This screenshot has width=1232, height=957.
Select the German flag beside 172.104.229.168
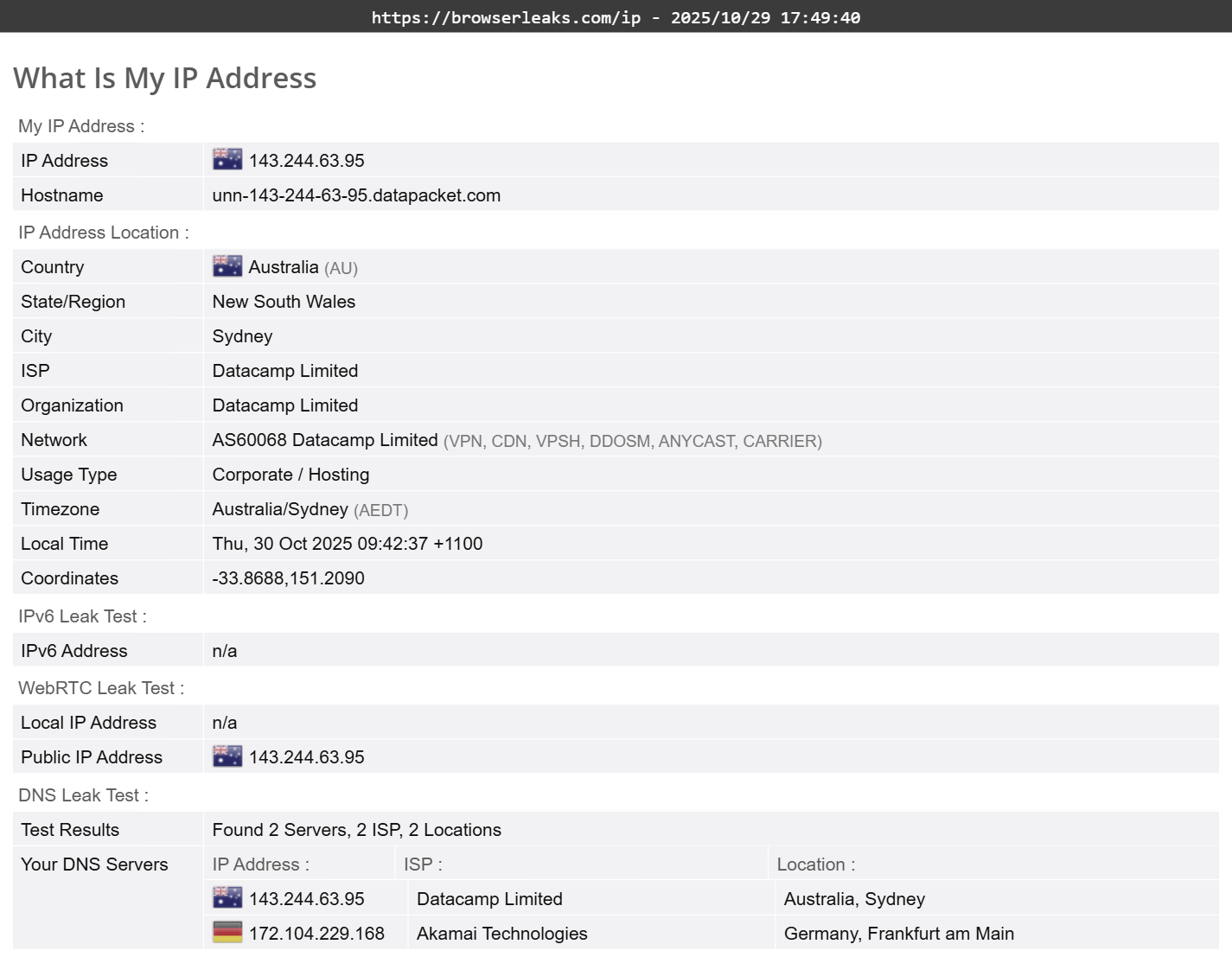pos(227,932)
